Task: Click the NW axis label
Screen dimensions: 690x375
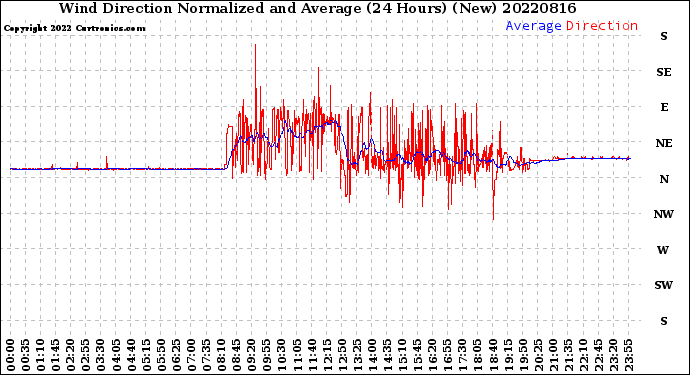Action: point(663,214)
